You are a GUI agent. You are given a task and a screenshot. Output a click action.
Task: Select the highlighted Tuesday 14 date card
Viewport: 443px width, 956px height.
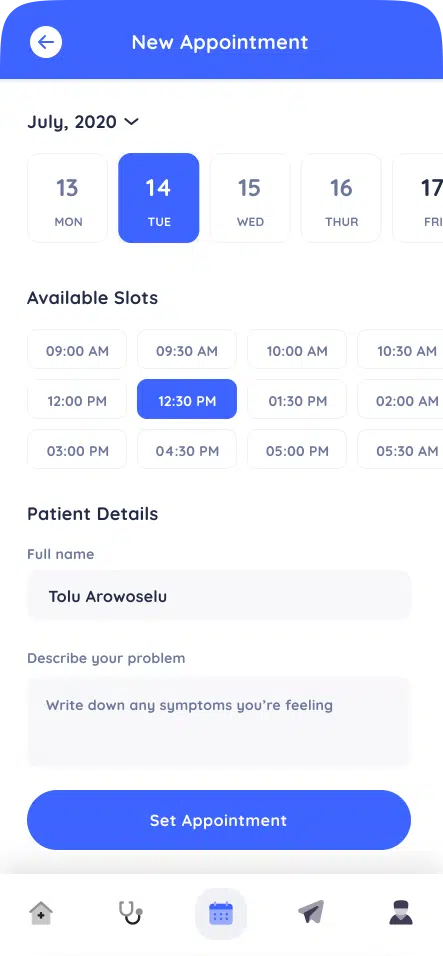[158, 198]
